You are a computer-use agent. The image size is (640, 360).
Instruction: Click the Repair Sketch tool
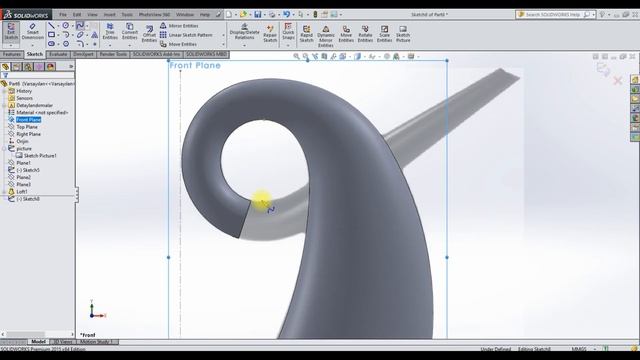(270, 33)
